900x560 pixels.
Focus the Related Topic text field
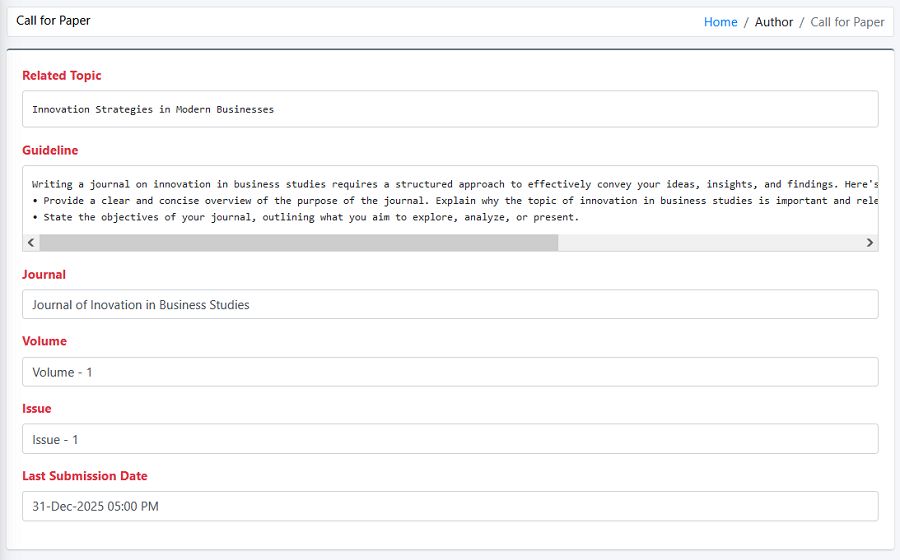pos(450,109)
